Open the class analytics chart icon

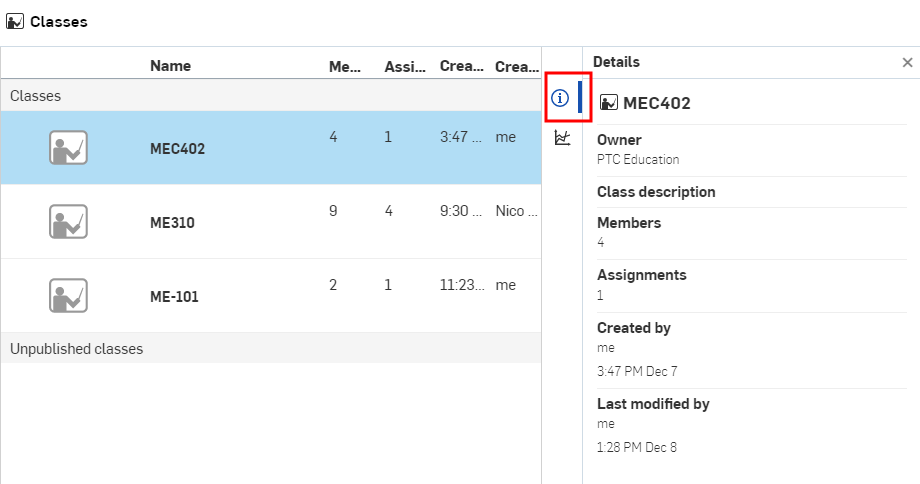click(x=562, y=138)
